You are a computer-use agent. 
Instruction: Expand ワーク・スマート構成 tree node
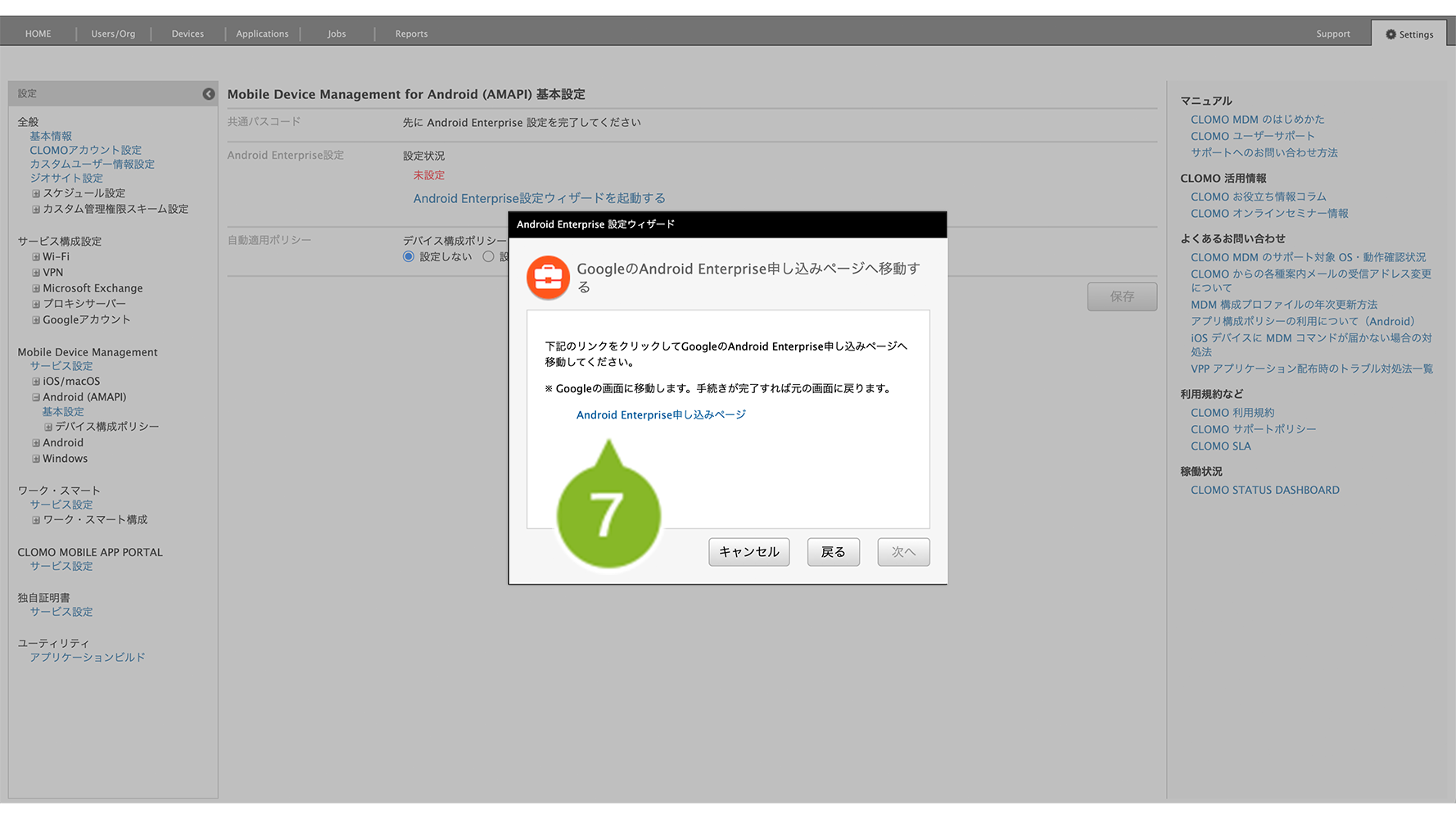coord(36,520)
